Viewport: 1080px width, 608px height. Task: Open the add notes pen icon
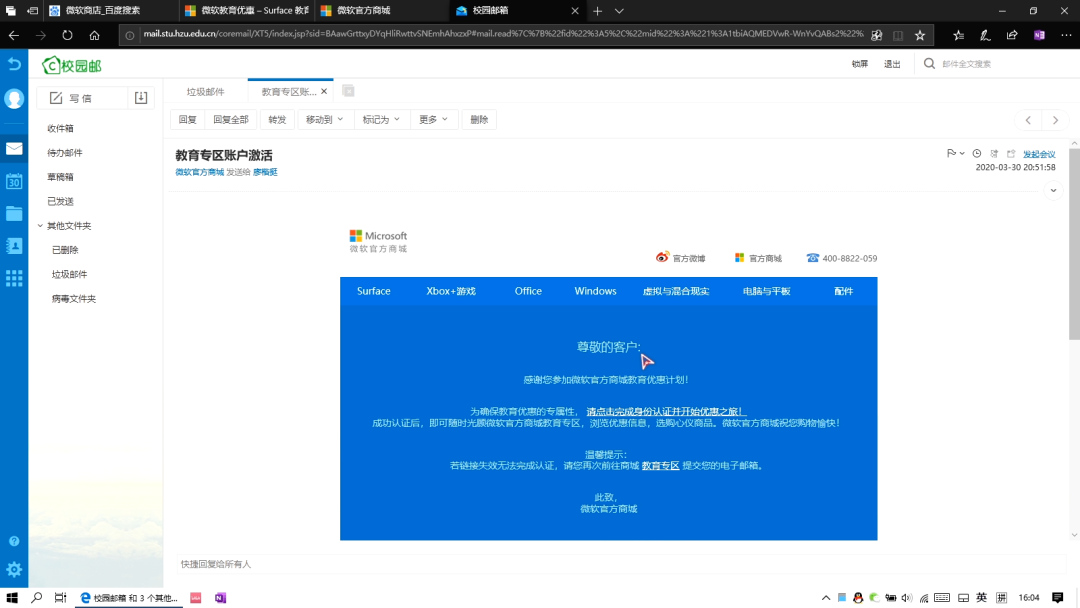985,35
